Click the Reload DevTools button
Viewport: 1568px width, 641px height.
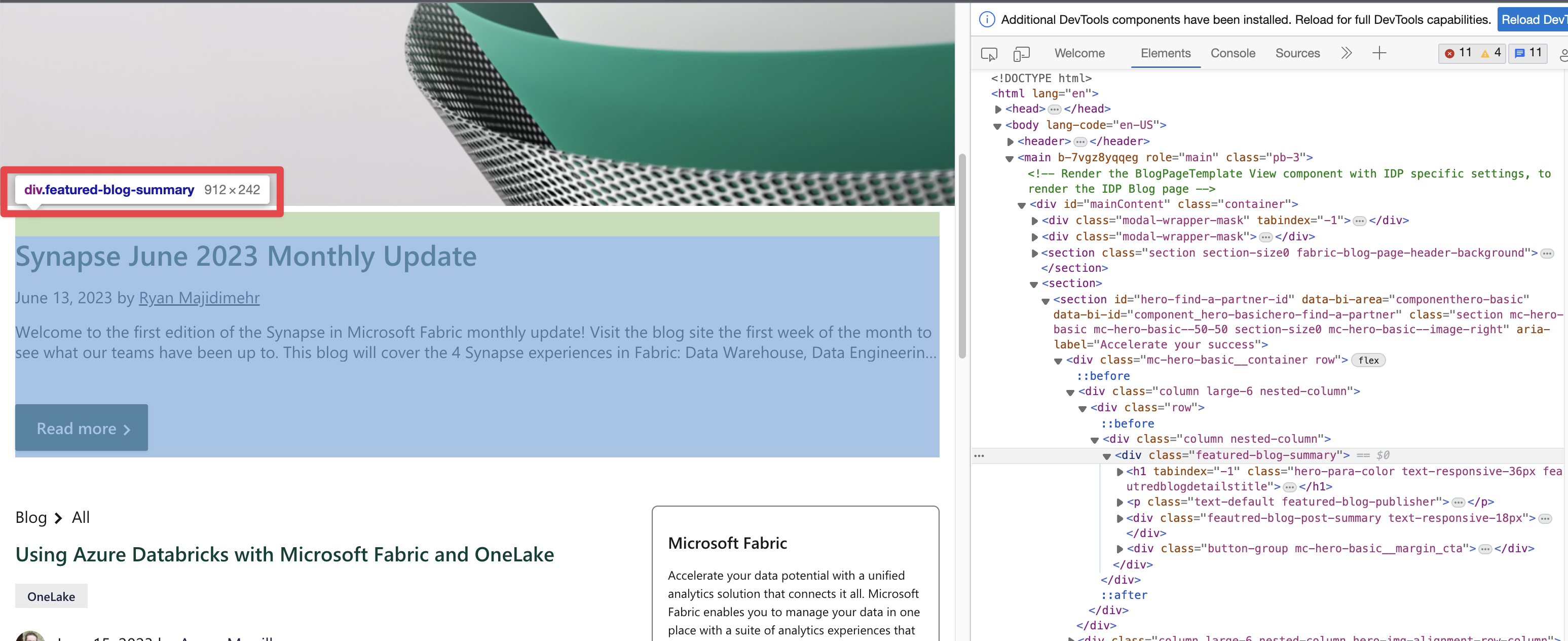click(x=1534, y=19)
